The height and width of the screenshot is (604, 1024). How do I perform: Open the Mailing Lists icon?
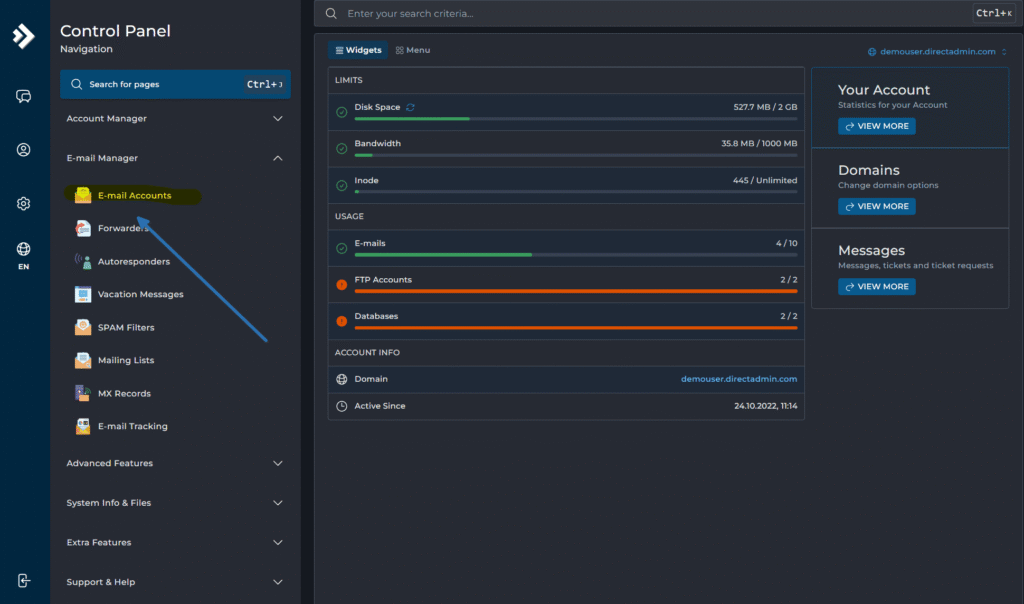[x=83, y=361]
